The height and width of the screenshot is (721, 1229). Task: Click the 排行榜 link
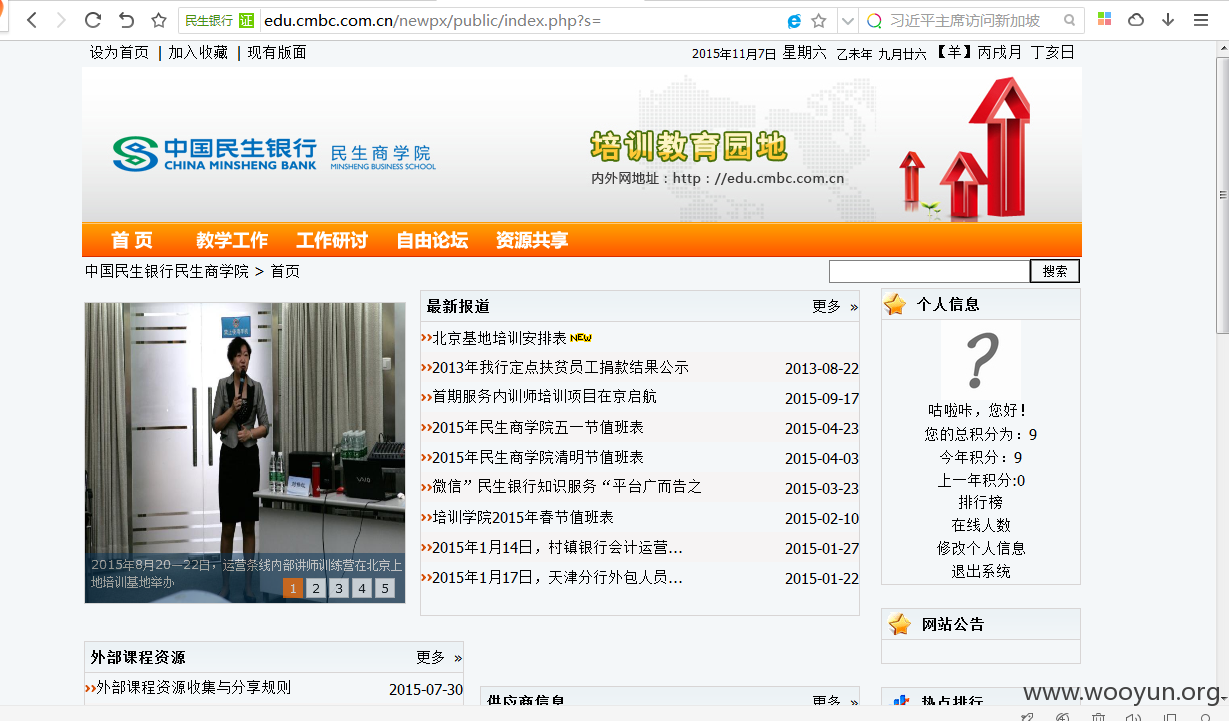tap(981, 502)
